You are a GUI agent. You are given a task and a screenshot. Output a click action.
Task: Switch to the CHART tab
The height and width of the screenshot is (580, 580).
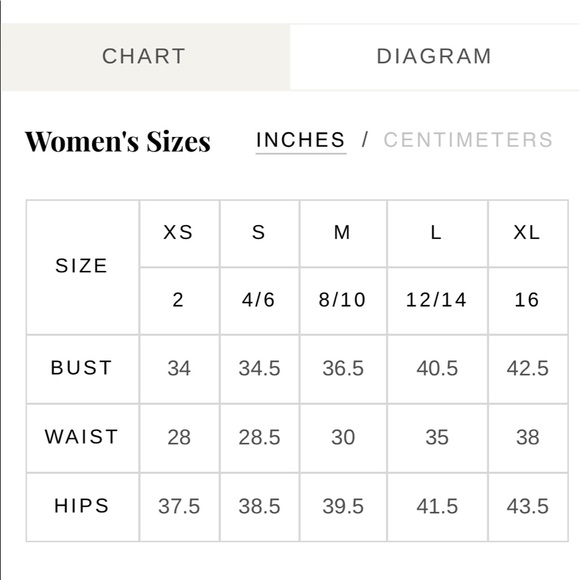(146, 57)
